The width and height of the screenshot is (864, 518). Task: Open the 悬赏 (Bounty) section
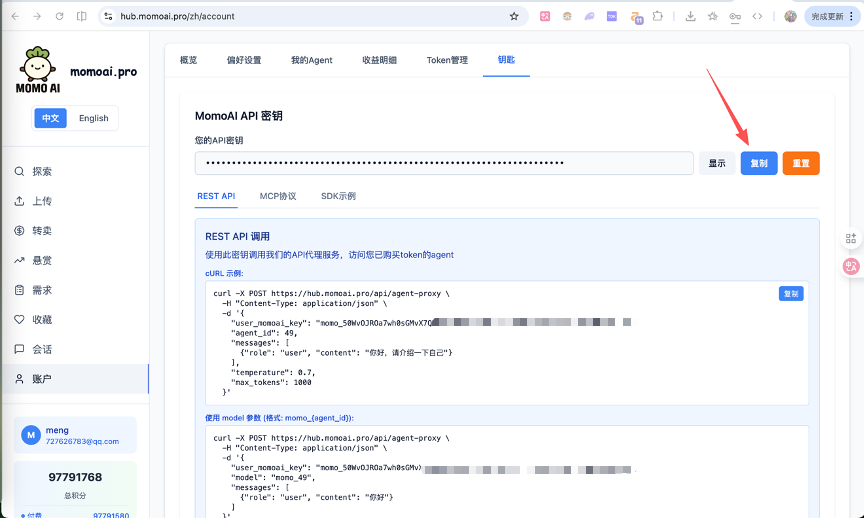click(x=41, y=260)
